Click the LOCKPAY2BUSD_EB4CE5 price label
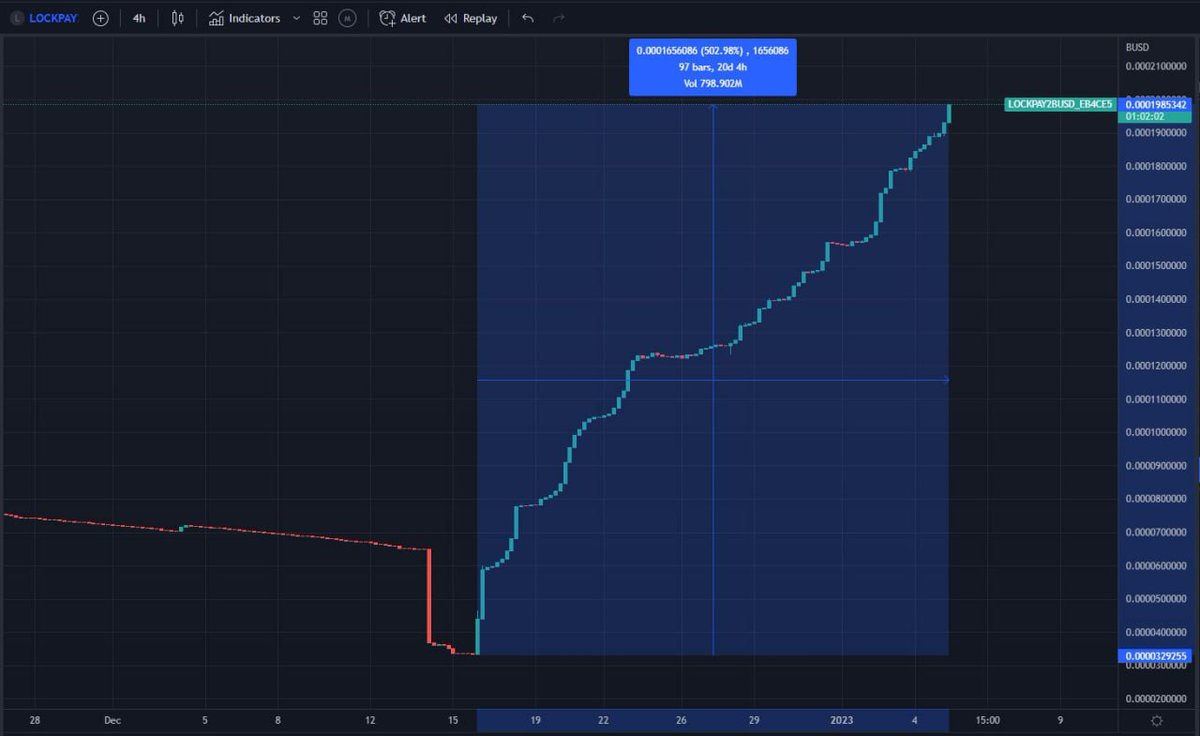The height and width of the screenshot is (736, 1200). pos(1059,104)
